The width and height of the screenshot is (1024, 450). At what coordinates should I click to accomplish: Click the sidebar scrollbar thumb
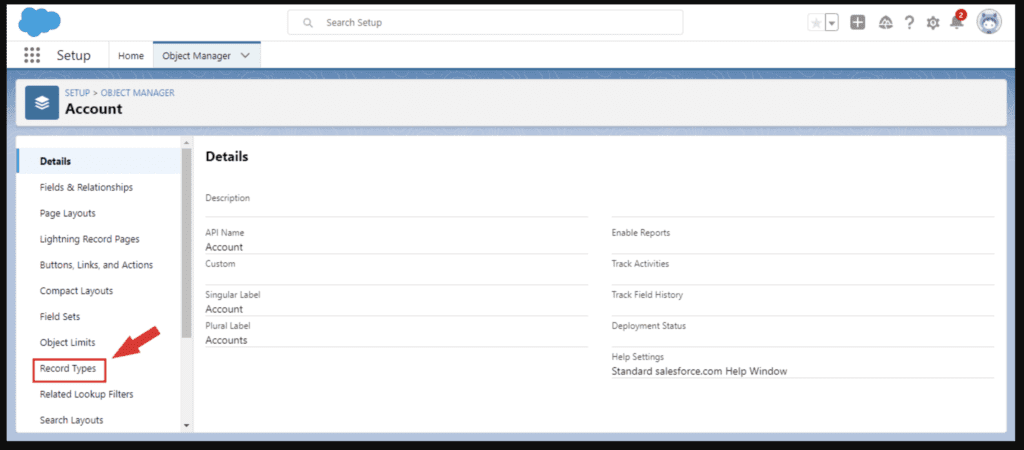[187, 243]
